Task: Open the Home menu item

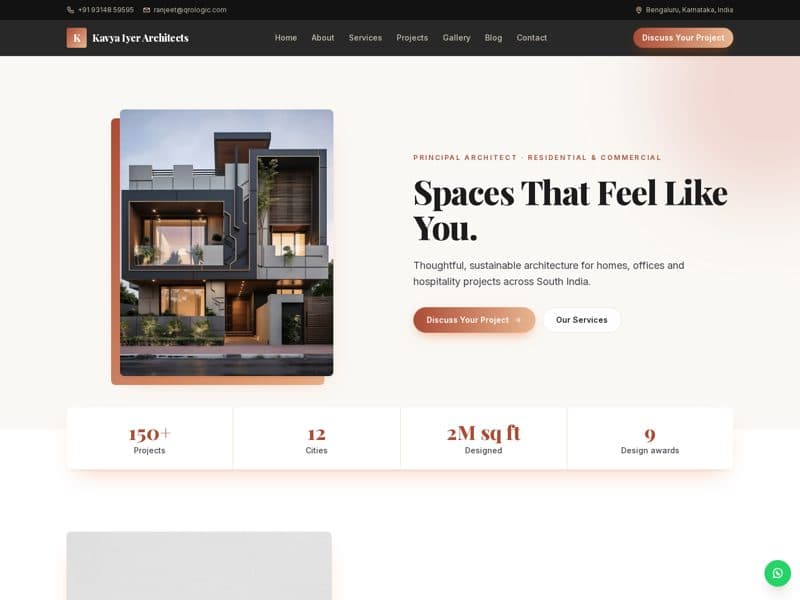Action: [x=286, y=38]
